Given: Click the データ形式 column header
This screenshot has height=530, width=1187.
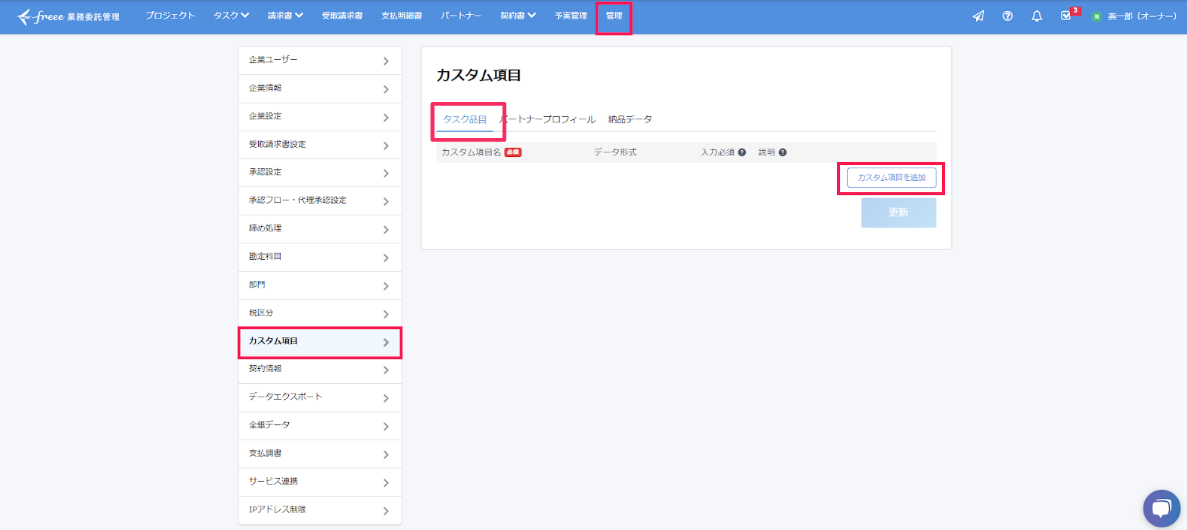Looking at the screenshot, I should click(615, 152).
